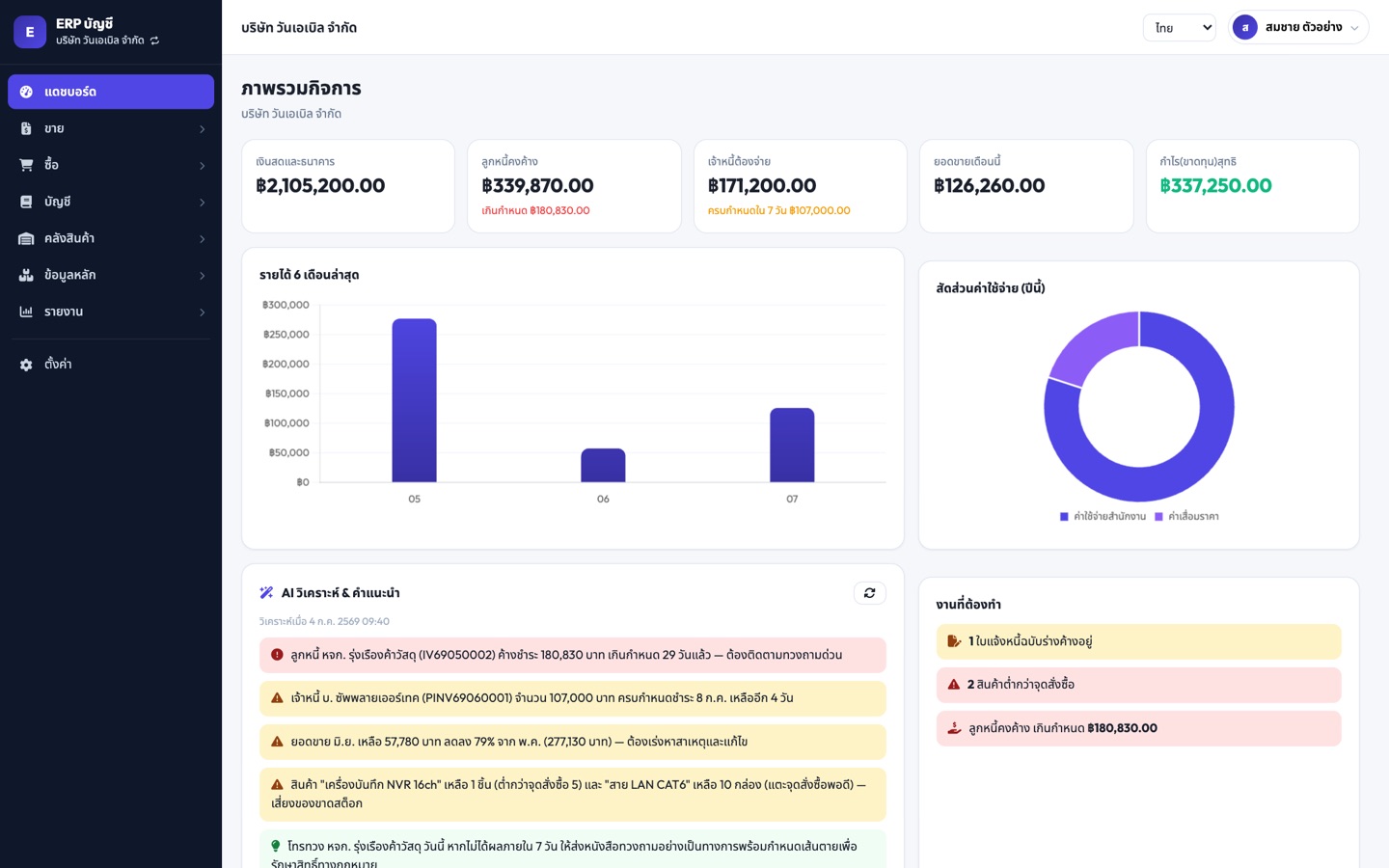
Task: Click the purple E logo icon
Action: 30,32
